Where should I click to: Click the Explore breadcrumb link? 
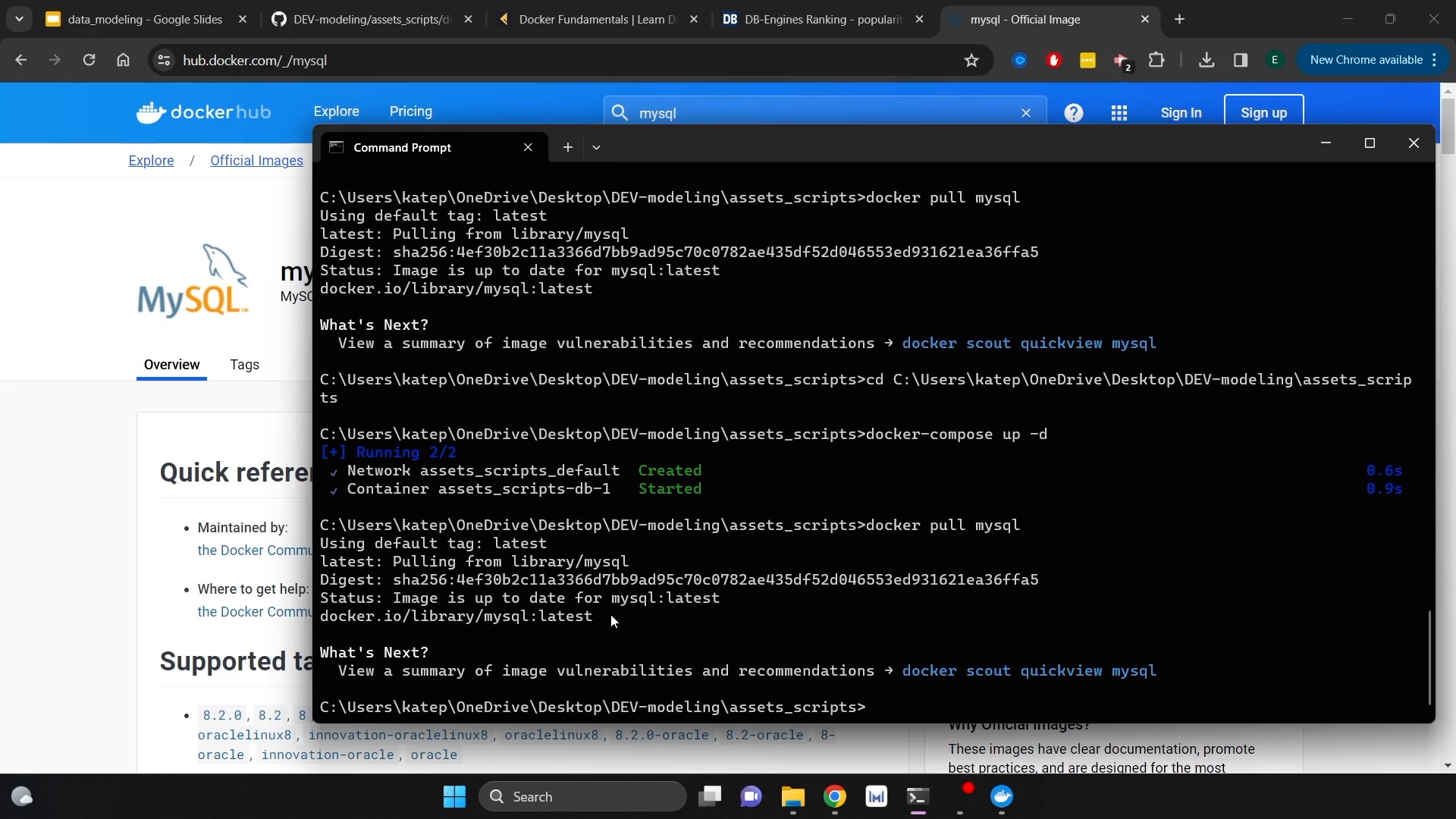coord(151,161)
